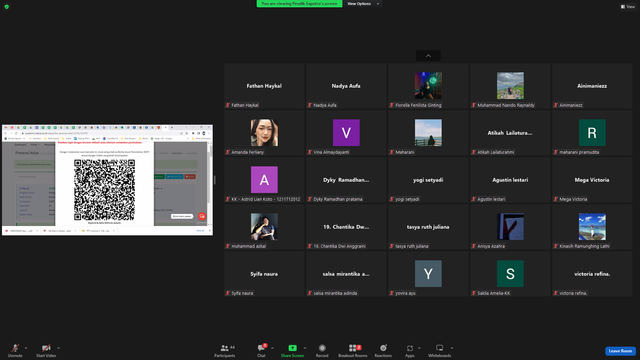Click the green Share Screen icon
The height and width of the screenshot is (360, 640).
pos(293,348)
